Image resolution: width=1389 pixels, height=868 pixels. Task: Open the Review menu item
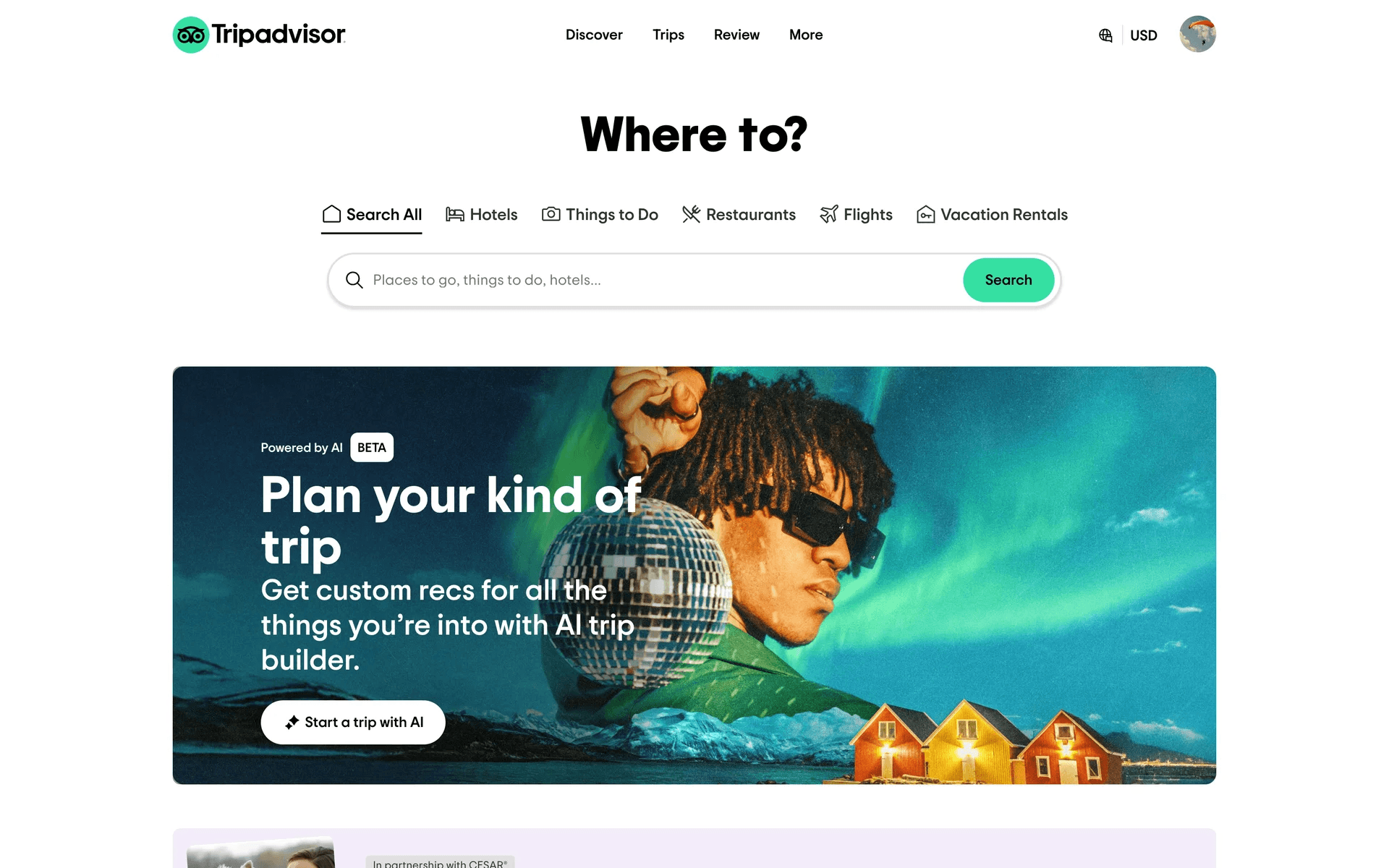736,35
